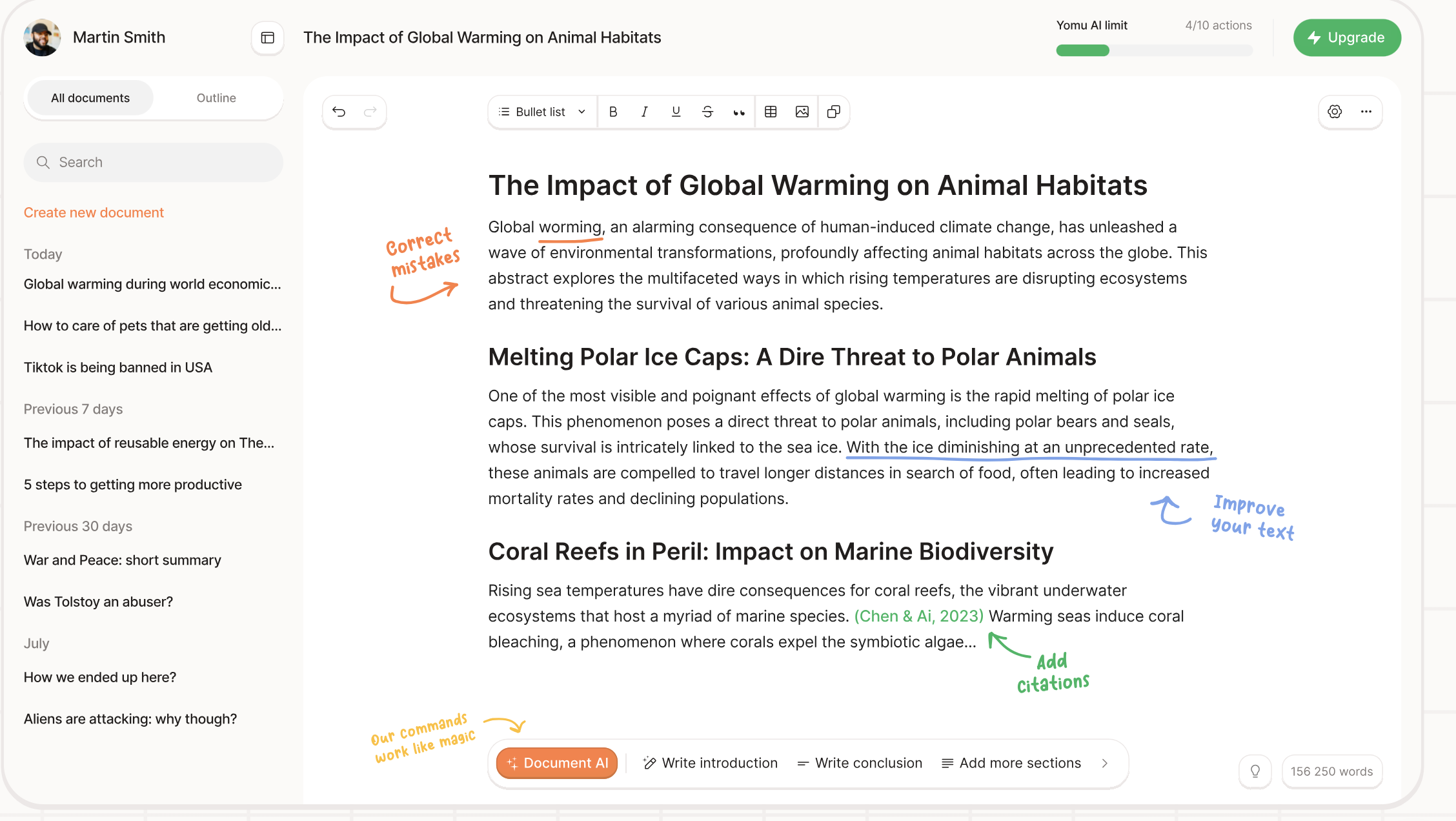1456x821 pixels.
Task: Click the copy/duplicate icon in the toolbar
Action: (834, 112)
